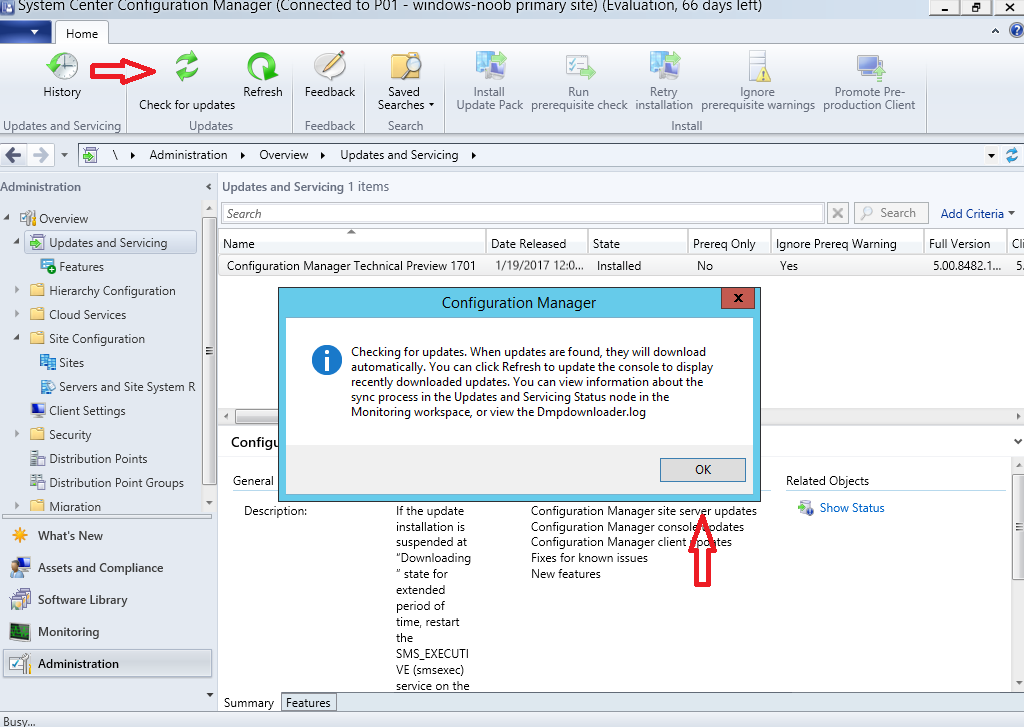Open address bar path dropdown
This screenshot has height=727, width=1024.
991,155
